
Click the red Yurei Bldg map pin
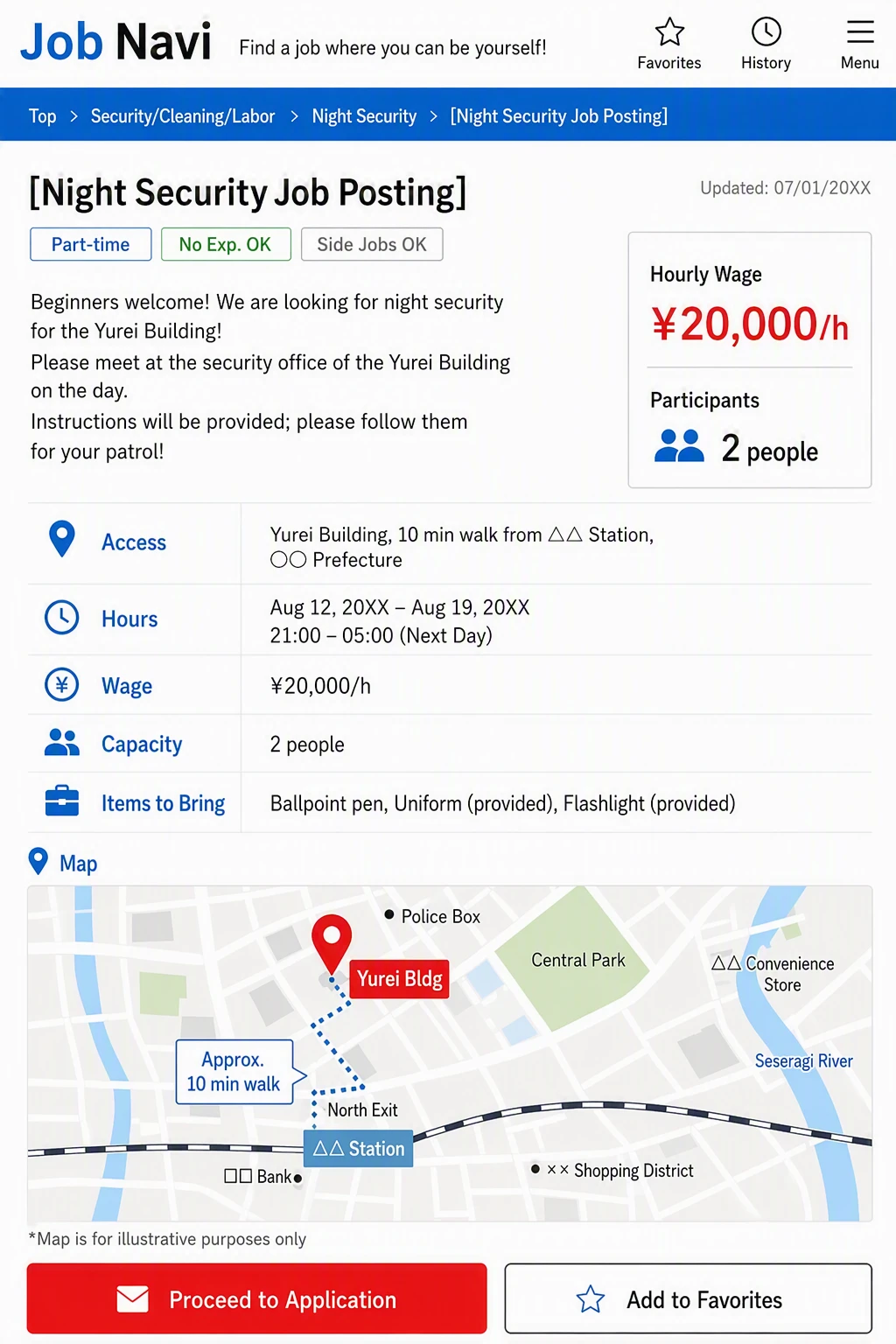332,943
